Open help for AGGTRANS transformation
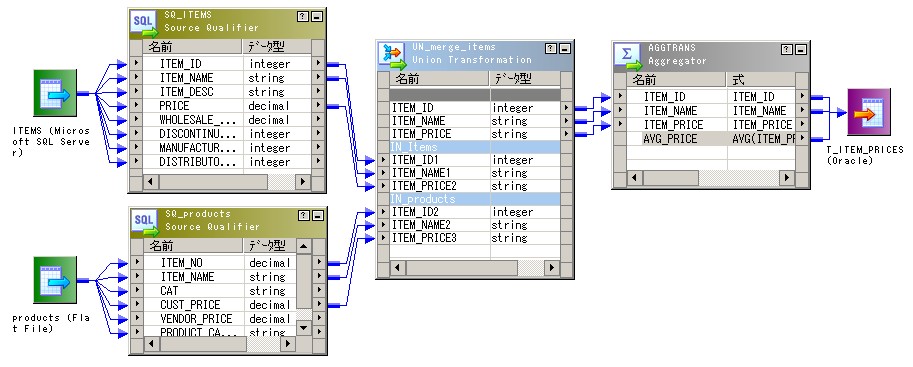The width and height of the screenshot is (913, 367). point(787,50)
